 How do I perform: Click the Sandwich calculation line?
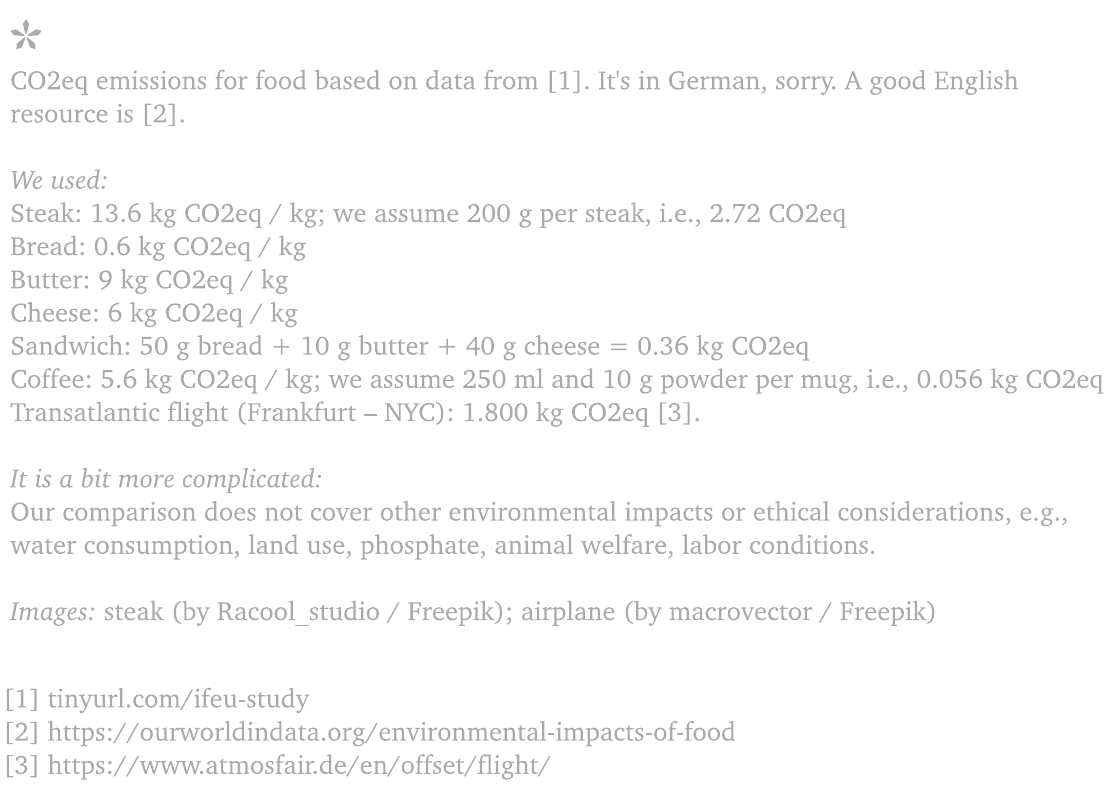coord(410,346)
